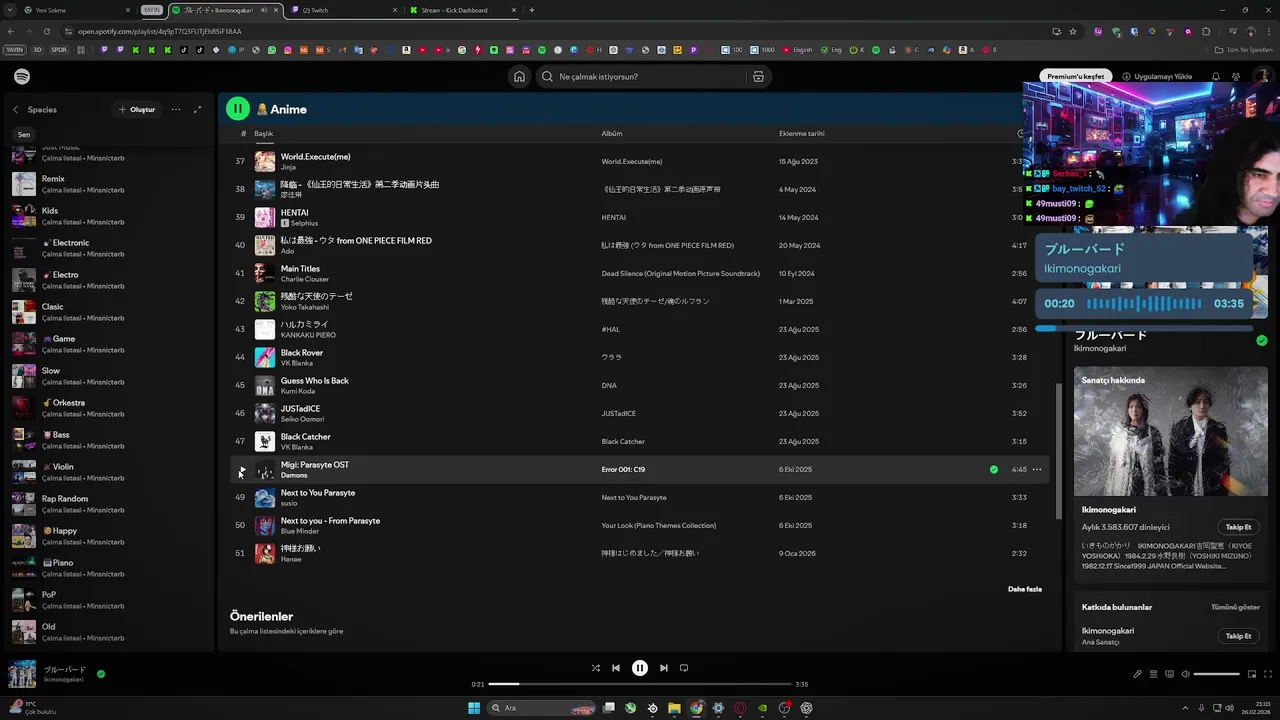The height and width of the screenshot is (720, 1280).
Task: Toggle saved check in now-playing bar
Action: coord(101,674)
